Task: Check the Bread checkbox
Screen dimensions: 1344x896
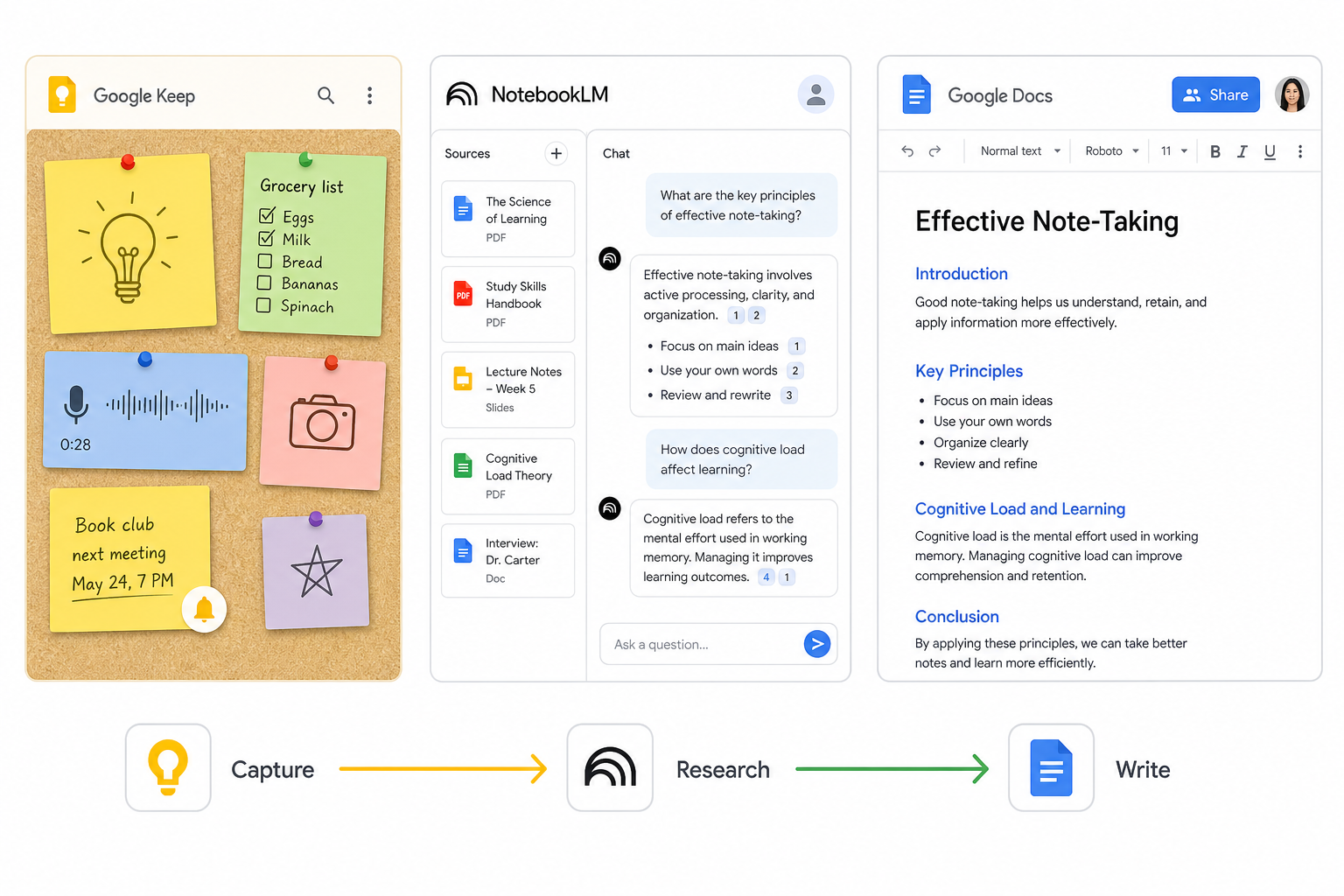Action: (265, 261)
